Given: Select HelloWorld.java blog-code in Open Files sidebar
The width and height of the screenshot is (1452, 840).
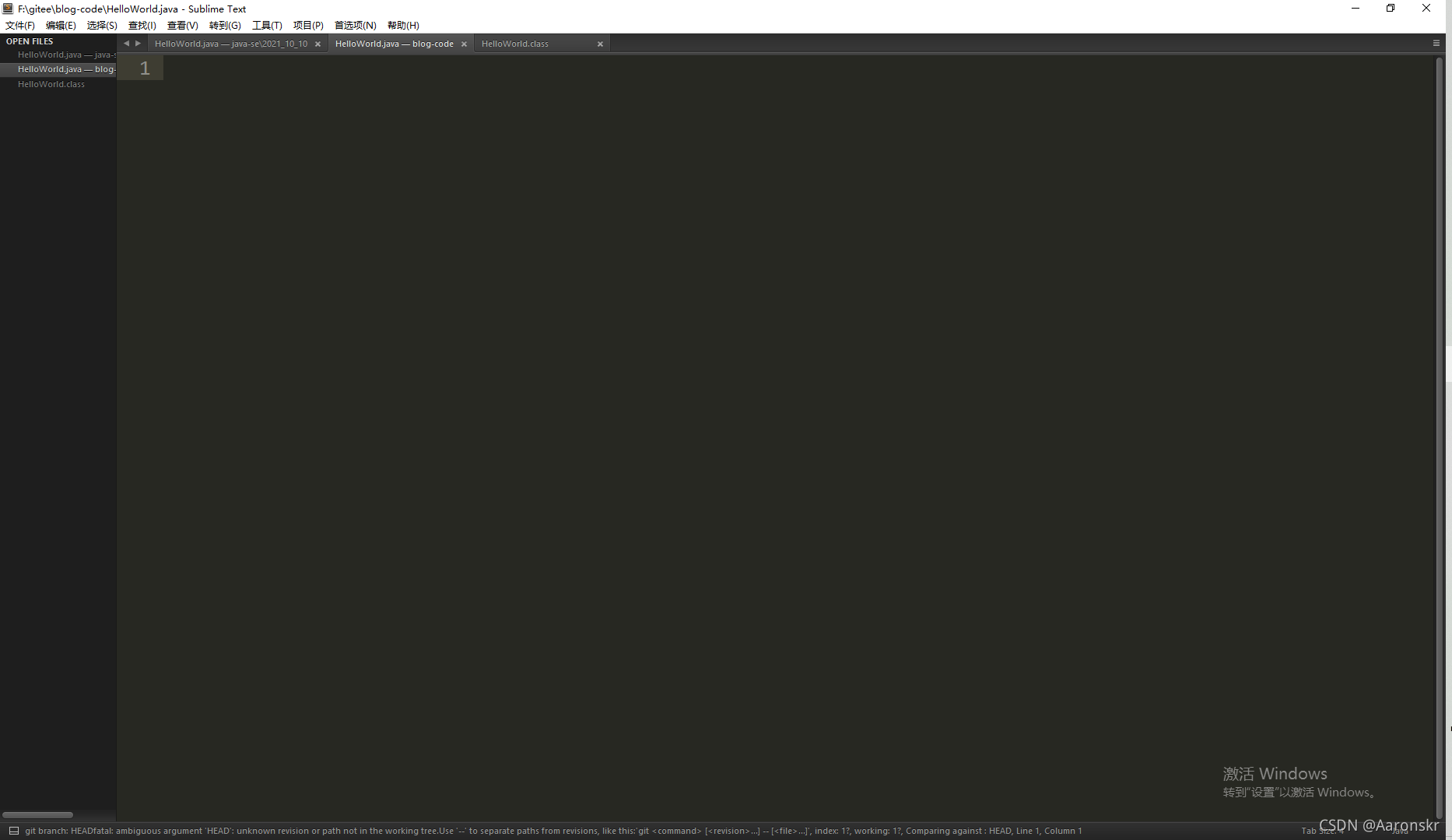Looking at the screenshot, I should pyautogui.click(x=58, y=69).
